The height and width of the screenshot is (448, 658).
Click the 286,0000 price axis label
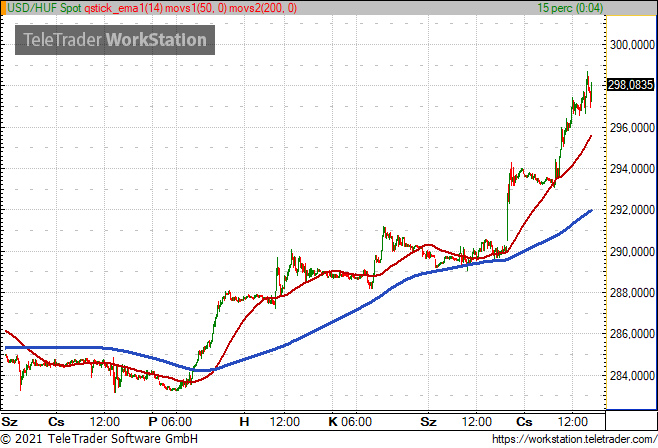coord(632,334)
